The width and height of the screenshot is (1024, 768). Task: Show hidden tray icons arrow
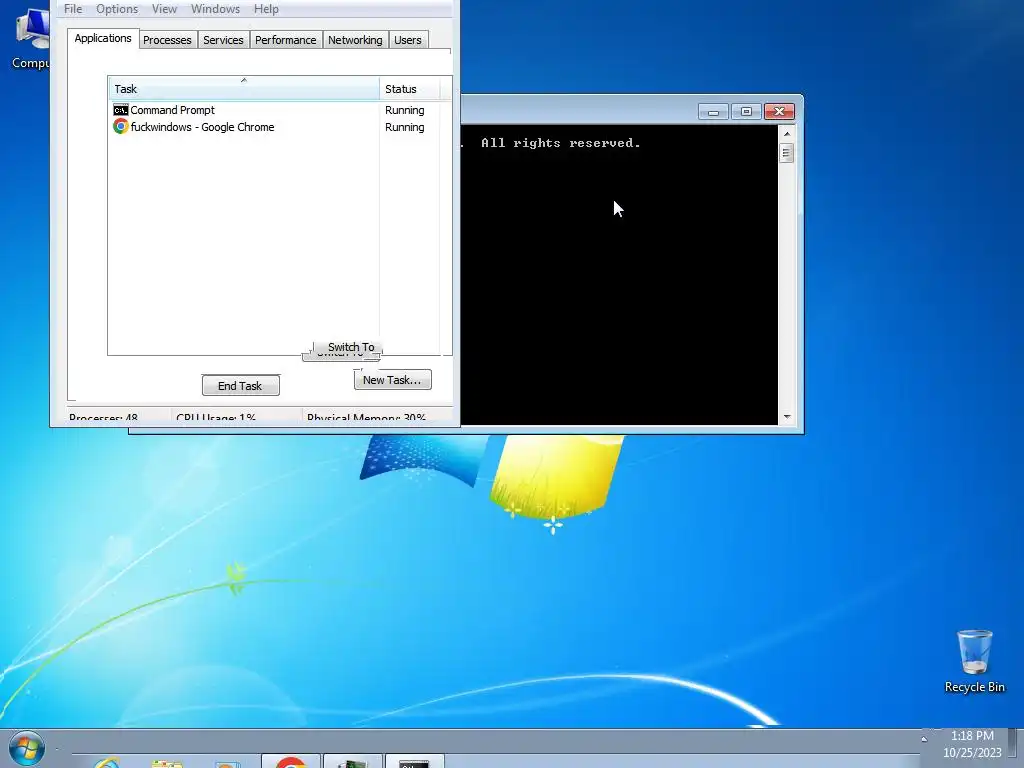click(x=924, y=739)
